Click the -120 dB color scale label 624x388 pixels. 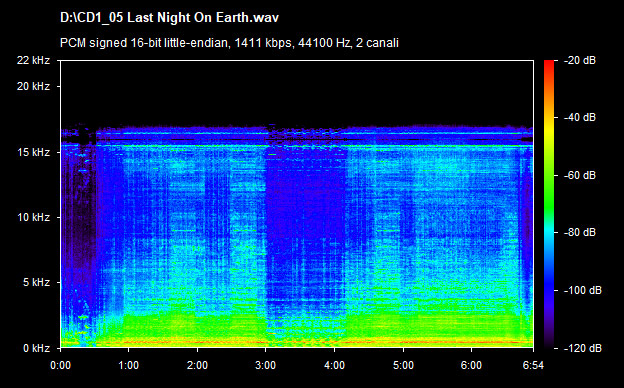pyautogui.click(x=583, y=348)
